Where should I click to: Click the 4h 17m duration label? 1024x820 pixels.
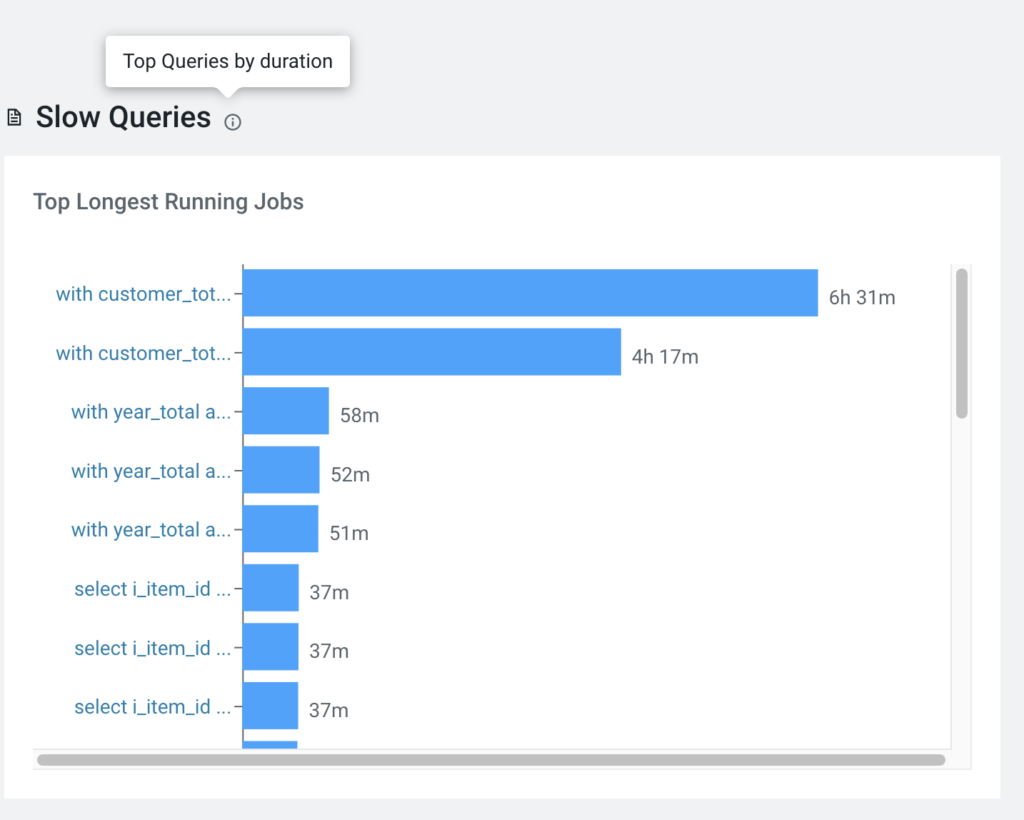(x=664, y=356)
